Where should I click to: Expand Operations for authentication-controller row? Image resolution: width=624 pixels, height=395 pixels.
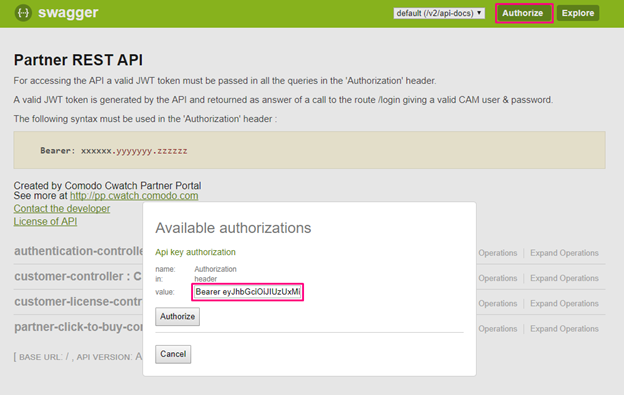click(x=564, y=253)
